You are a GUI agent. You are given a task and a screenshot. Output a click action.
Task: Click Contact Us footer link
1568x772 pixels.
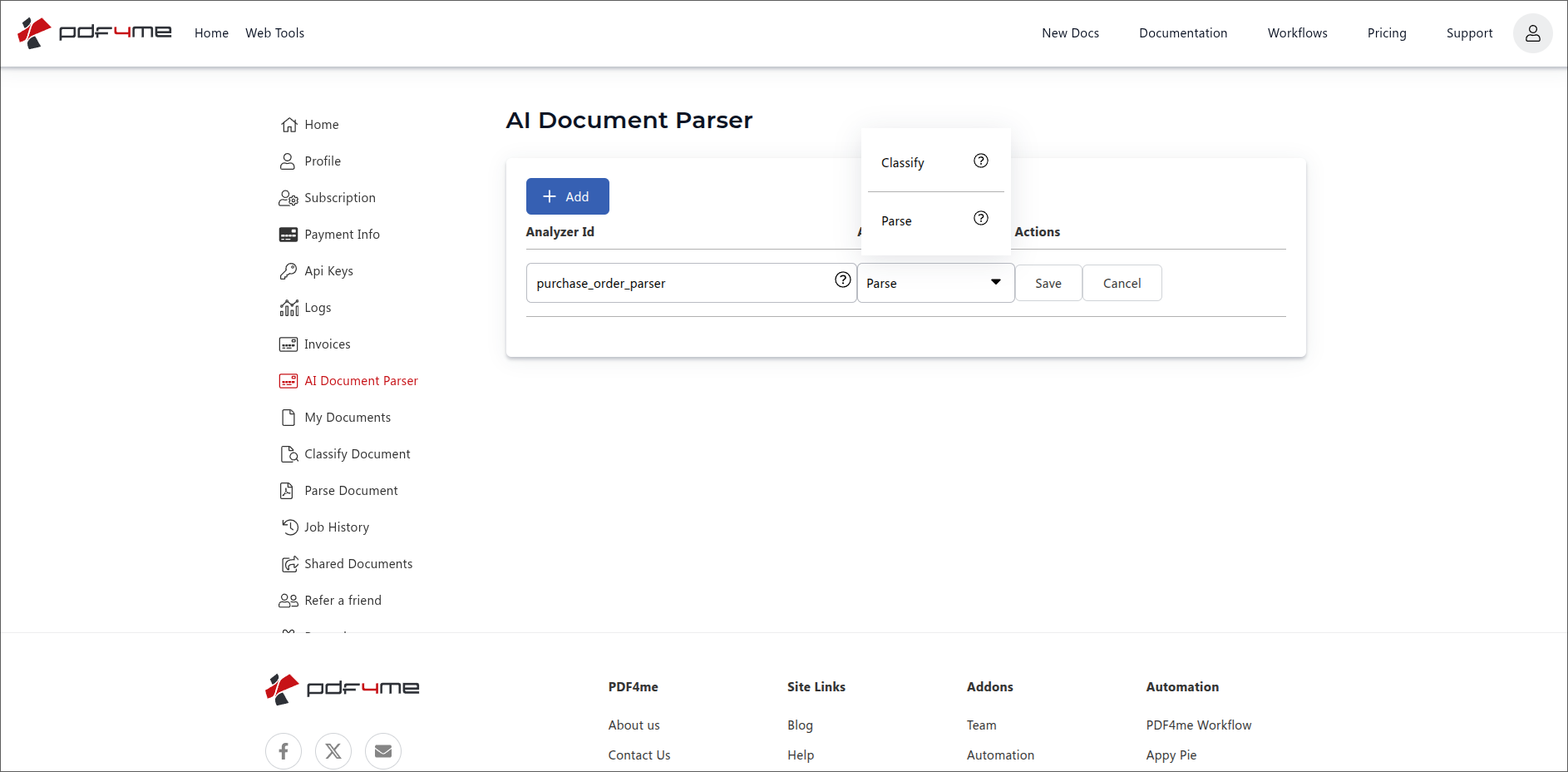coord(639,755)
